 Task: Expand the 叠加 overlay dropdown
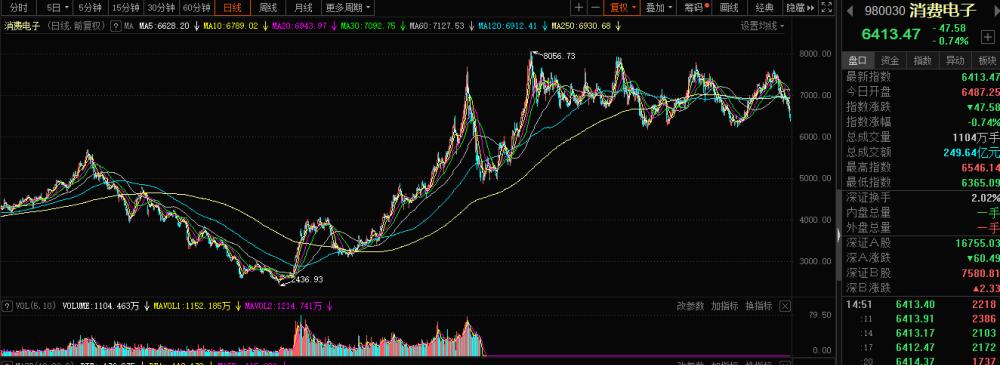[659, 8]
